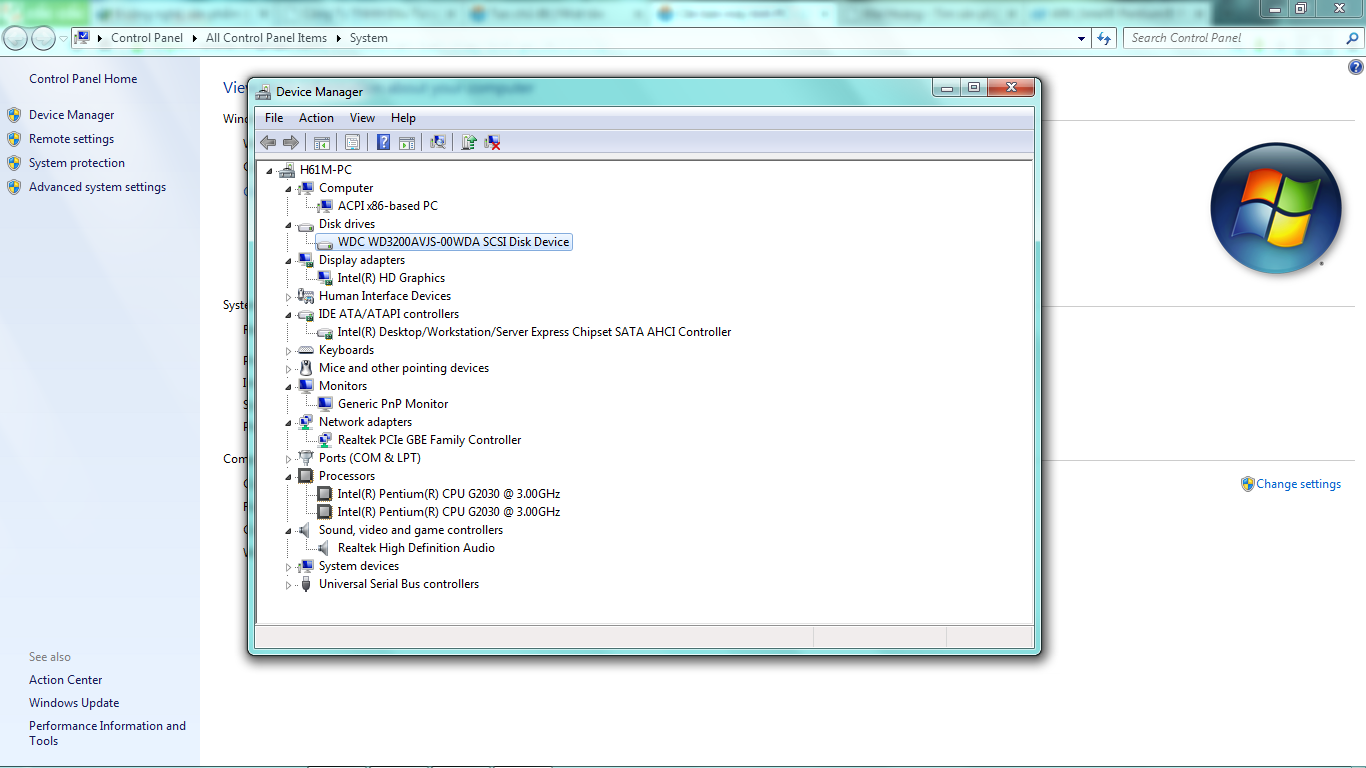Screen dimensions: 1366x768
Task: Select 'Ports (COM & LPT)' label
Action: pos(370,458)
